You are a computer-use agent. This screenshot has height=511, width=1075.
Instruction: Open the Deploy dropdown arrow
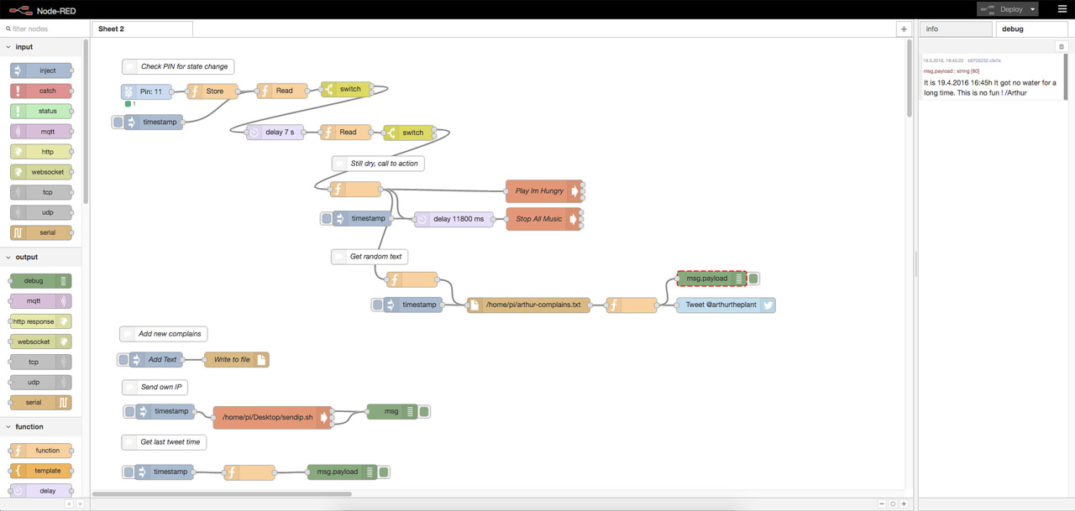(x=1032, y=9)
